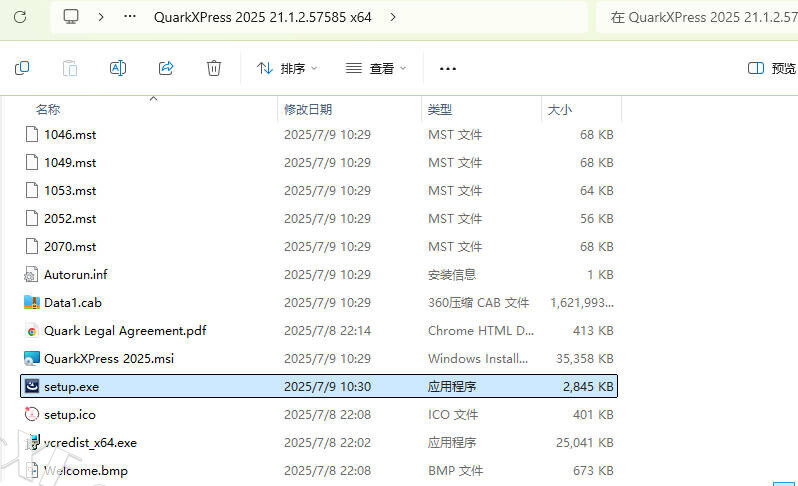Viewport: 798px width, 486px height.
Task: Click the 1,621,993 size of Data1.cab
Action: pos(582,303)
